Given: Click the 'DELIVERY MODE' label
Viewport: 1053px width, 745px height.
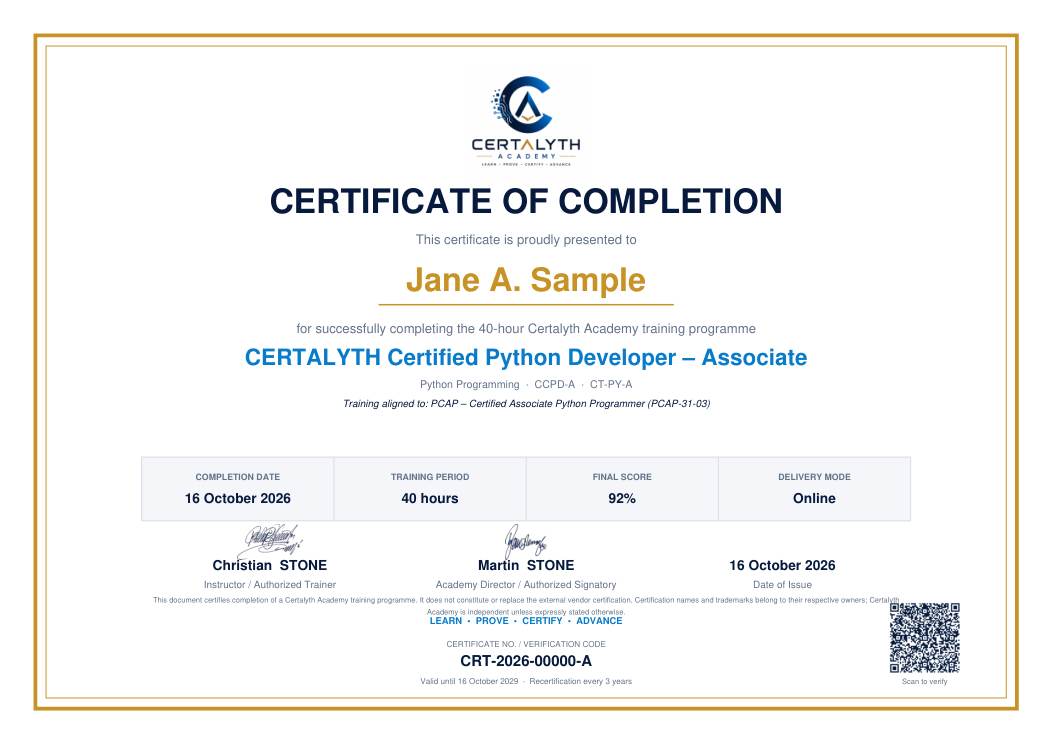Looking at the screenshot, I should point(814,477).
